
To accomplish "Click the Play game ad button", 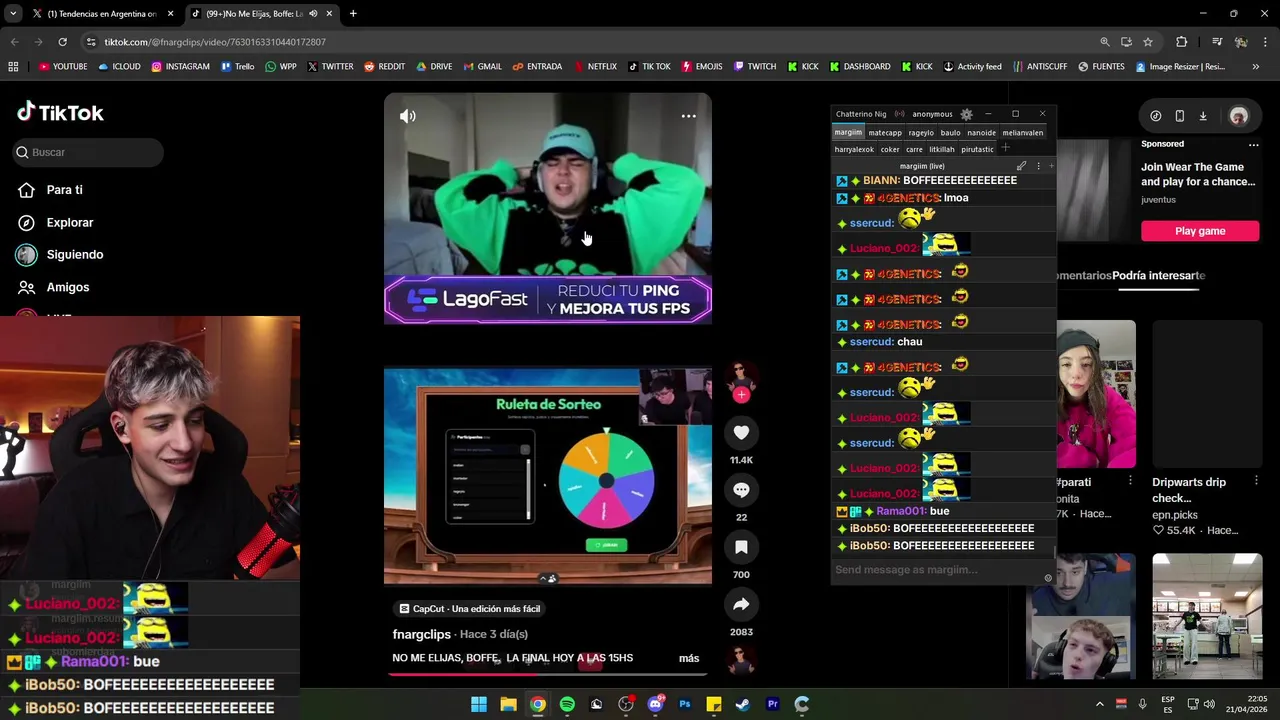I will coord(1200,231).
